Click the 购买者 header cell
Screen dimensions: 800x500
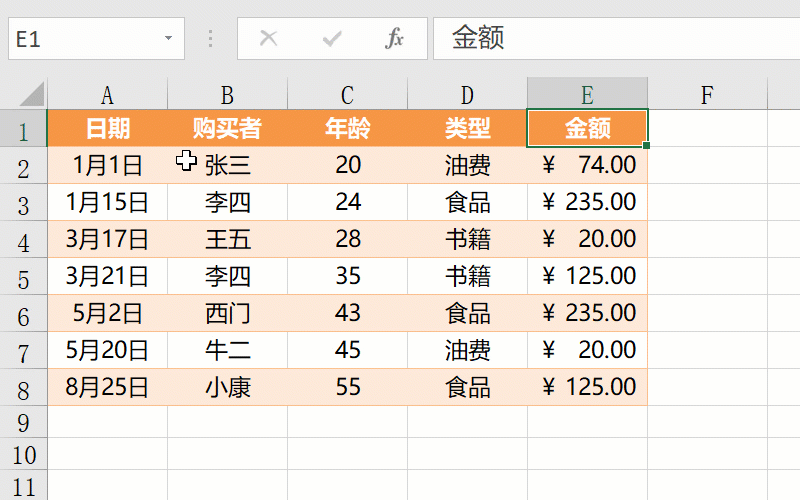tap(228, 128)
